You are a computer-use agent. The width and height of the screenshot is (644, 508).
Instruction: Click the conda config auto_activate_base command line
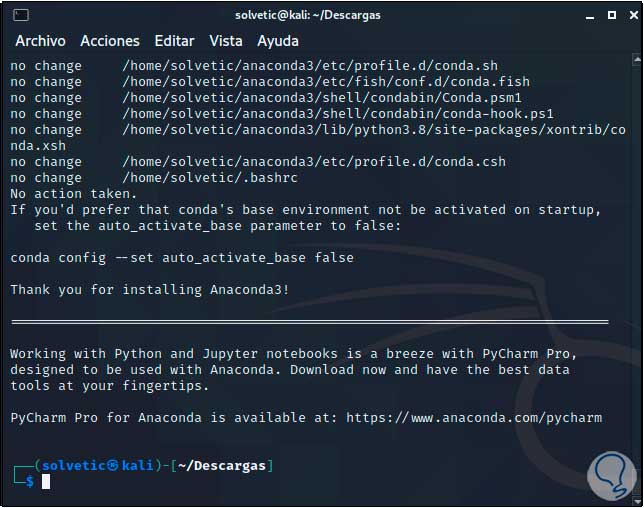[x=182, y=258]
